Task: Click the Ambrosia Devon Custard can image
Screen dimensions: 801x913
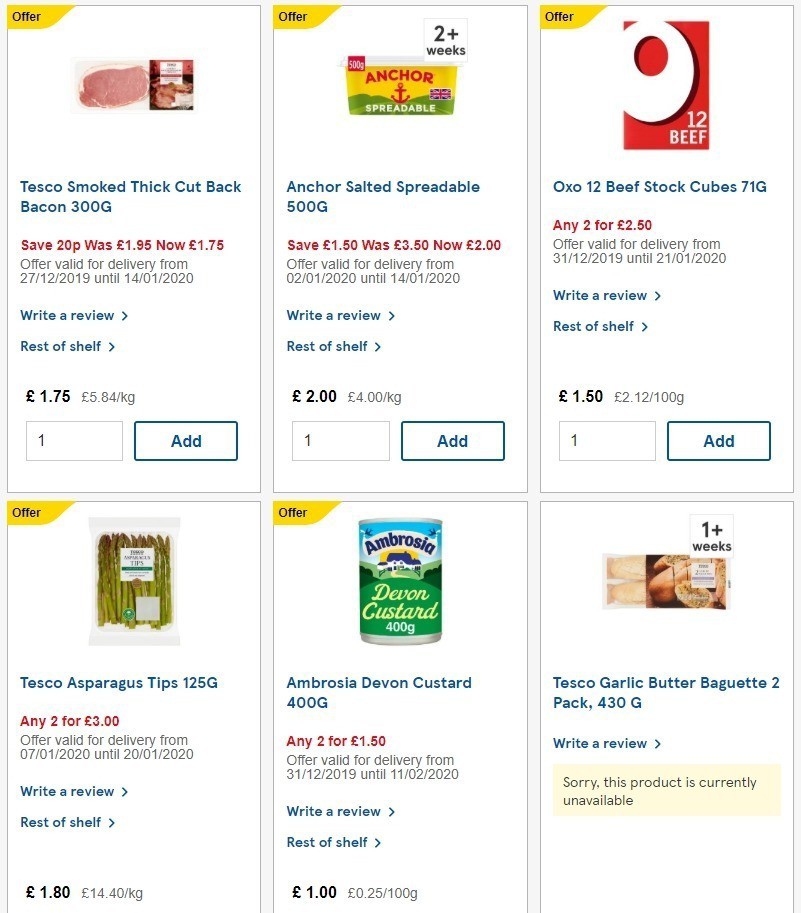Action: (399, 581)
